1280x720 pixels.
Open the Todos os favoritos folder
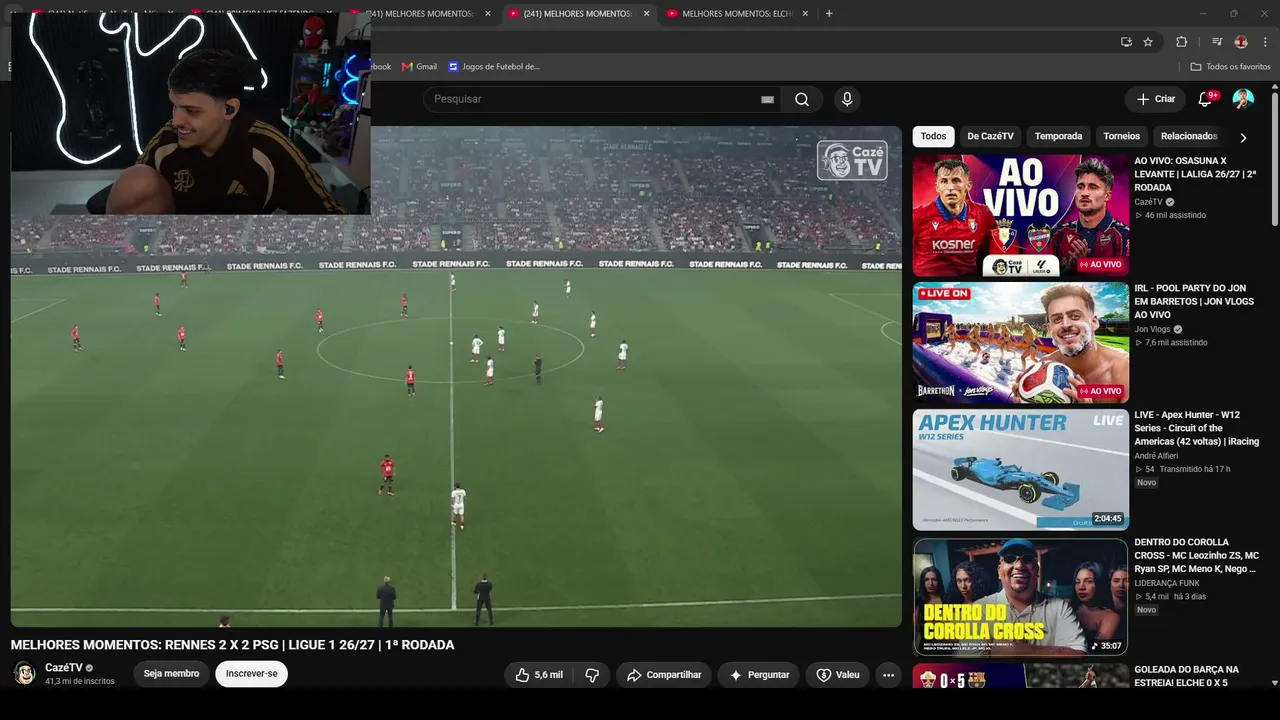click(1230, 66)
